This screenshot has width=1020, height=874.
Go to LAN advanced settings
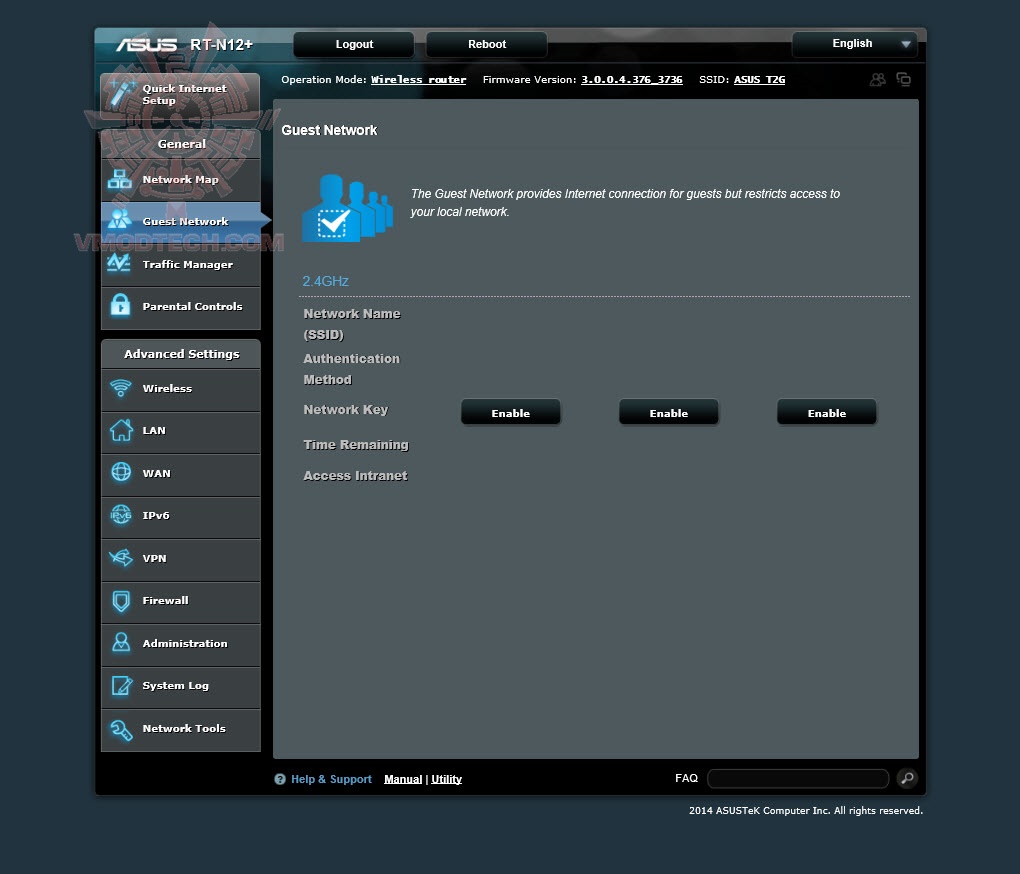(x=181, y=430)
